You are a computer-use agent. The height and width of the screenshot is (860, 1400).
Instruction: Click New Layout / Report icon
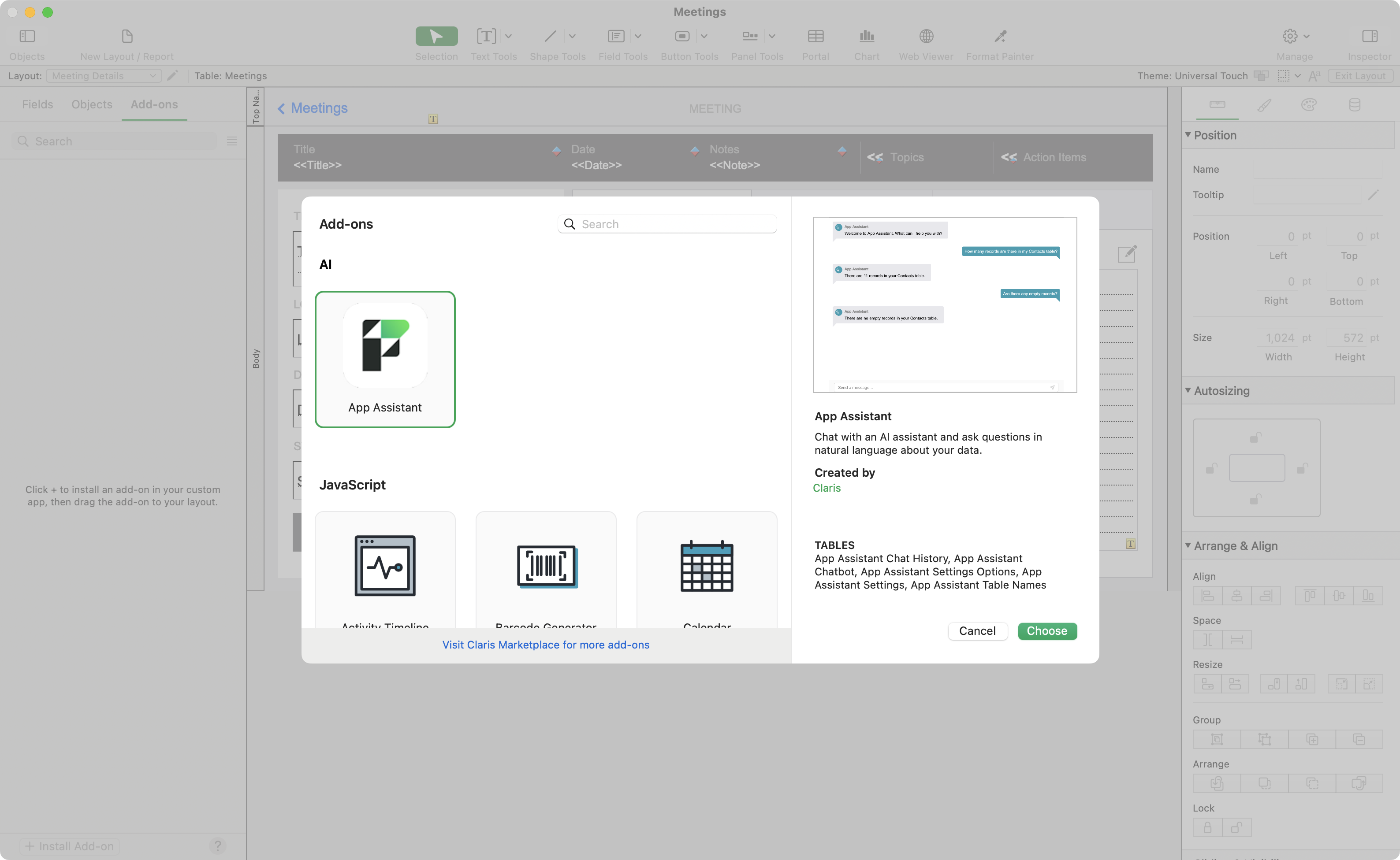click(x=127, y=37)
